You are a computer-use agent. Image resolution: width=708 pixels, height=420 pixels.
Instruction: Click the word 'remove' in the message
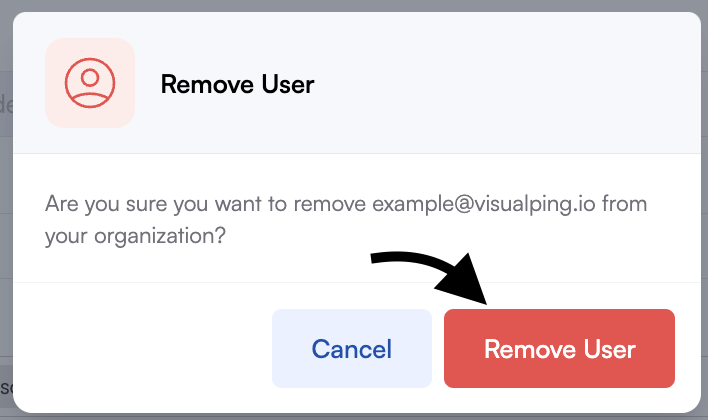330,204
